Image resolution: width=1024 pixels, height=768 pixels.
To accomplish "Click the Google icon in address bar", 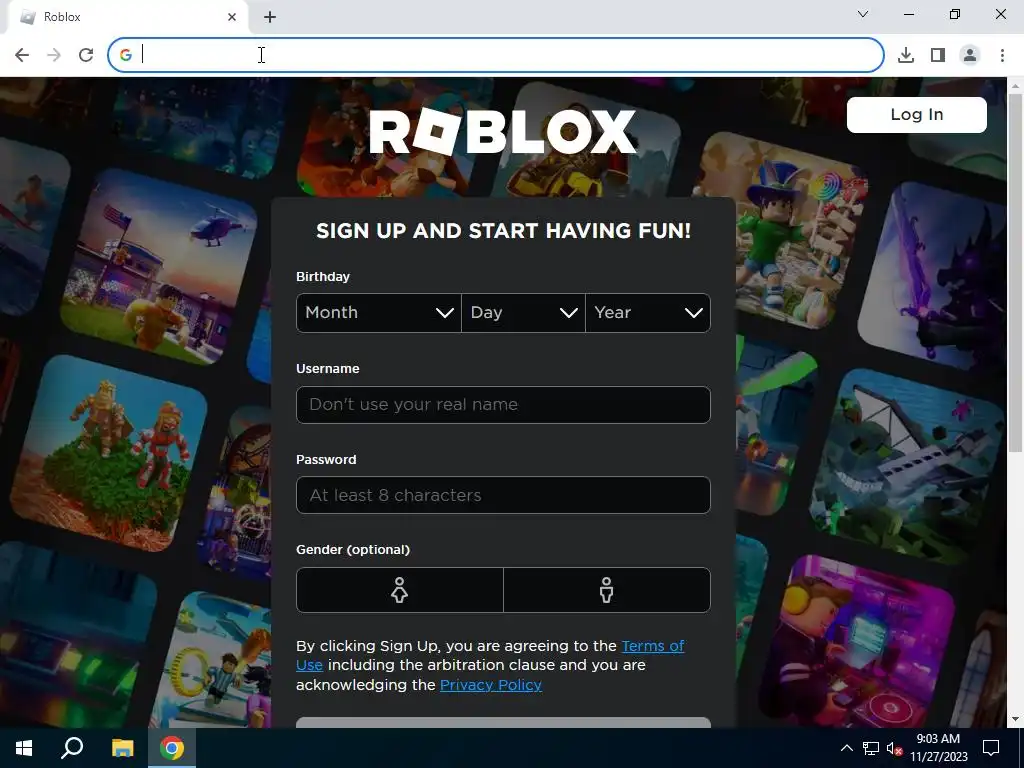I will click(x=126, y=55).
